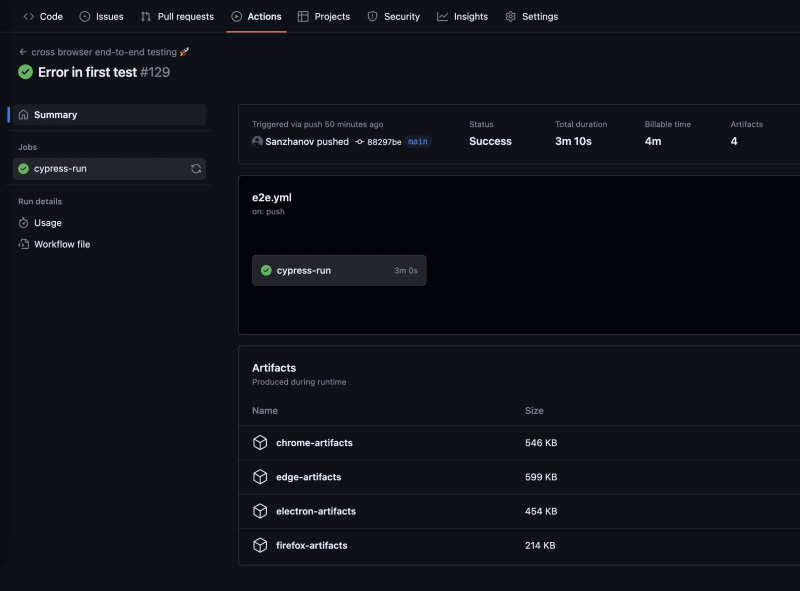Click the 454 KB size value
Viewport: 800px width, 591px height.
[x=541, y=511]
